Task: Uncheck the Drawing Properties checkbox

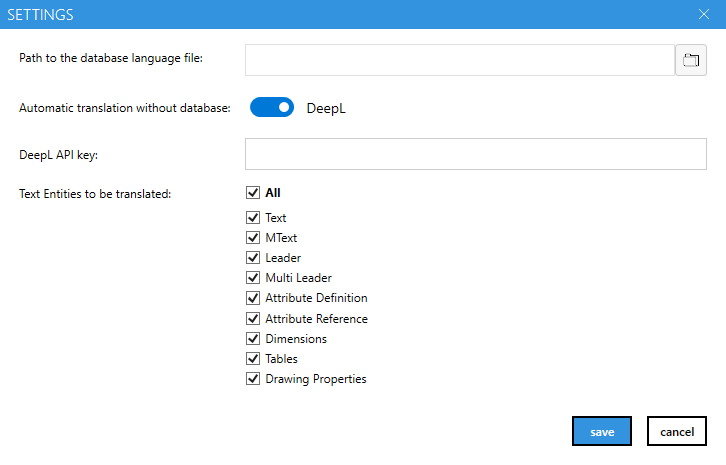Action: (253, 379)
